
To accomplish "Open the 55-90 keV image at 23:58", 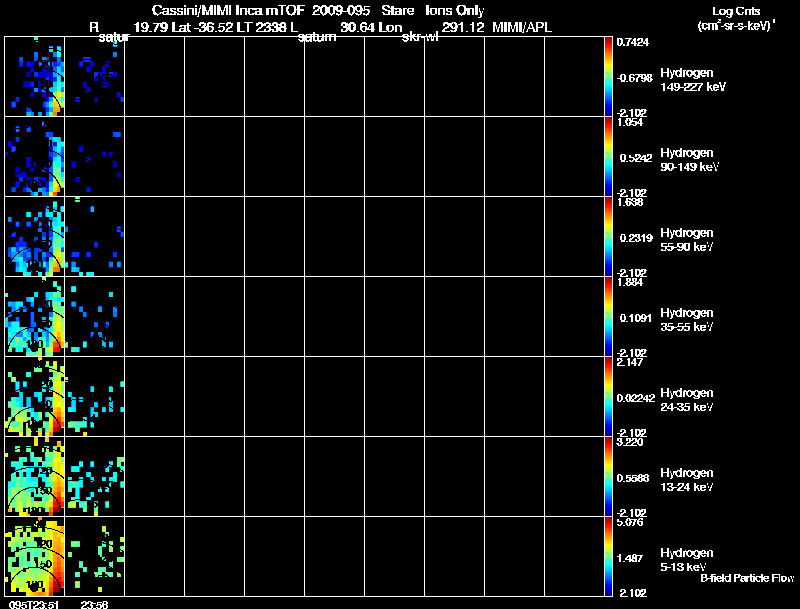I will pyautogui.click(x=94, y=237).
